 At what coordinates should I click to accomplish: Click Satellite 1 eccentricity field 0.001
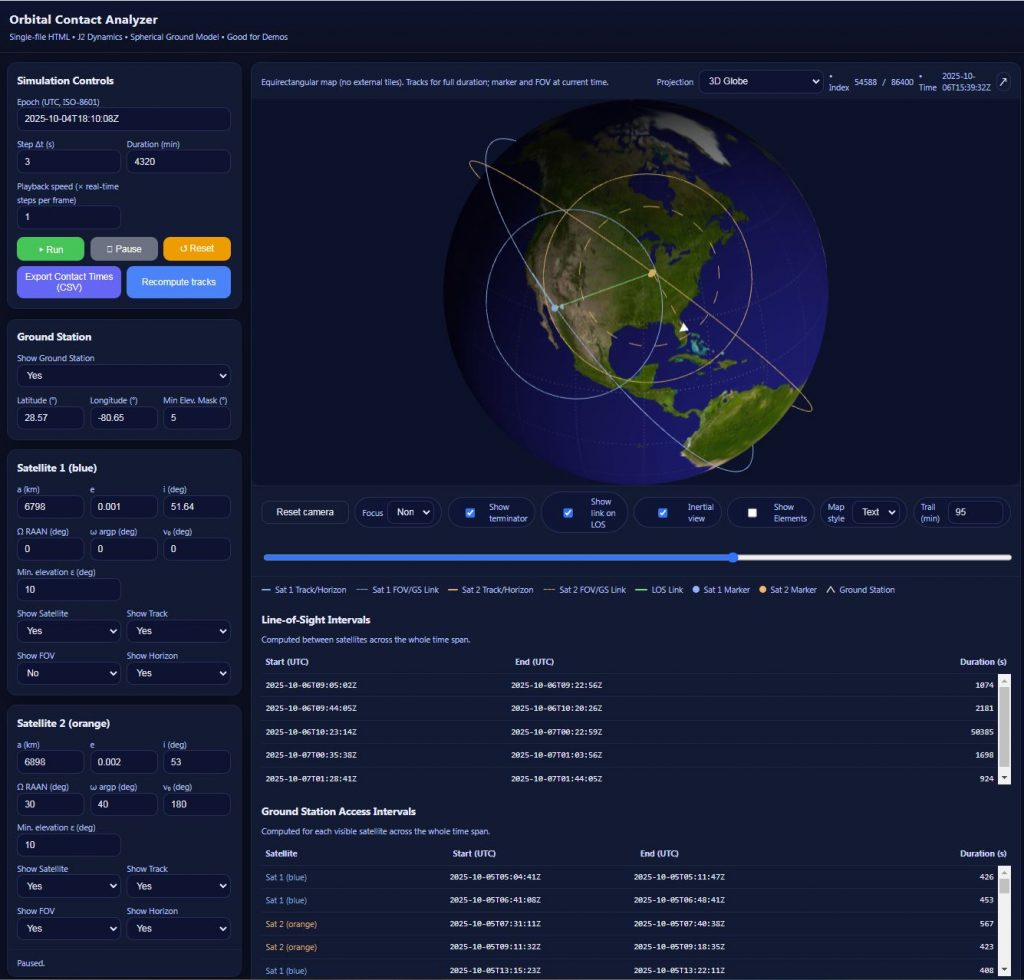(123, 507)
